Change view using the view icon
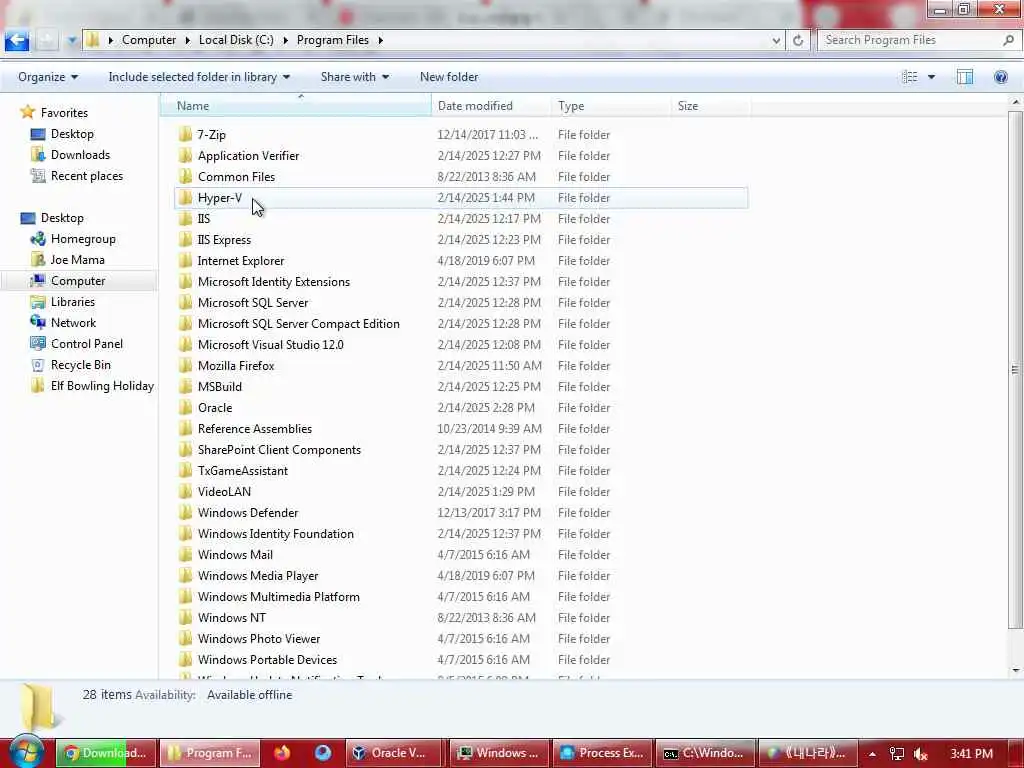This screenshot has width=1024, height=768. 909,77
